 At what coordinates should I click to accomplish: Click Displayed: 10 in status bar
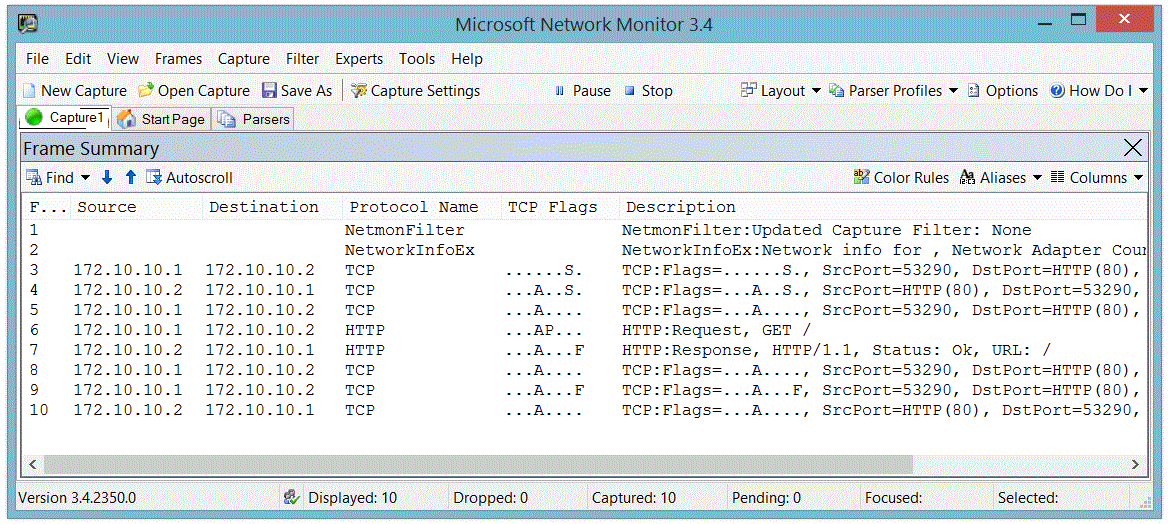352,498
